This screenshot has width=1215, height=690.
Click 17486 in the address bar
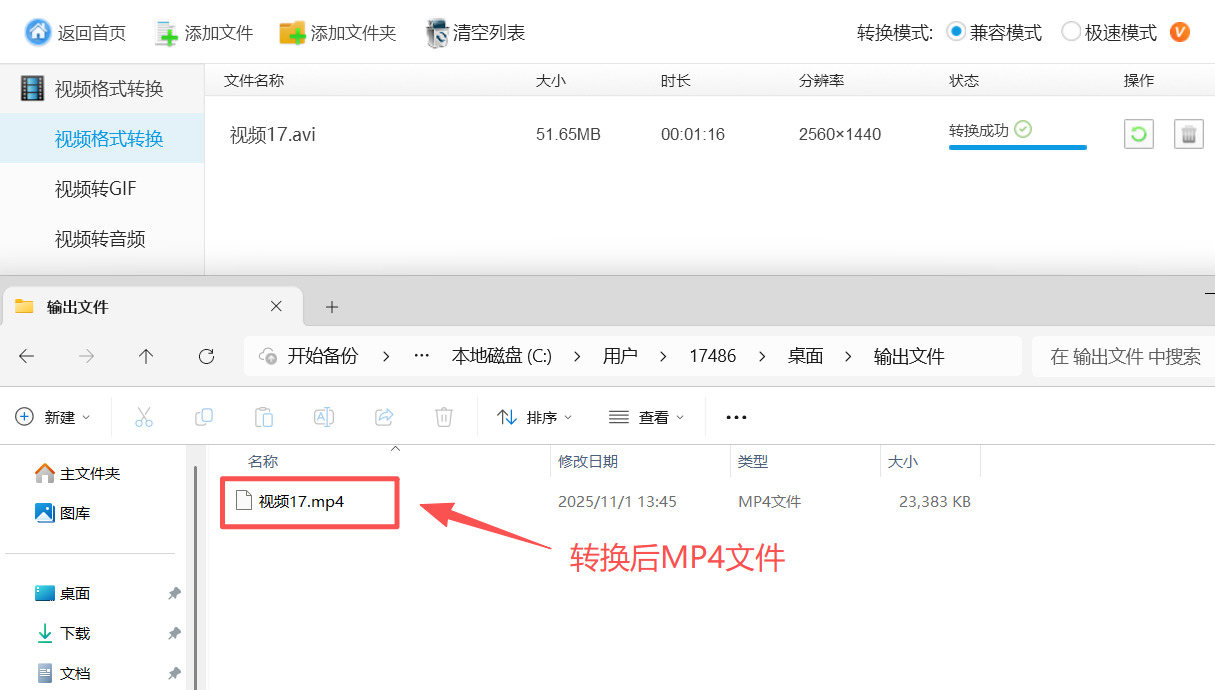pyautogui.click(x=713, y=356)
